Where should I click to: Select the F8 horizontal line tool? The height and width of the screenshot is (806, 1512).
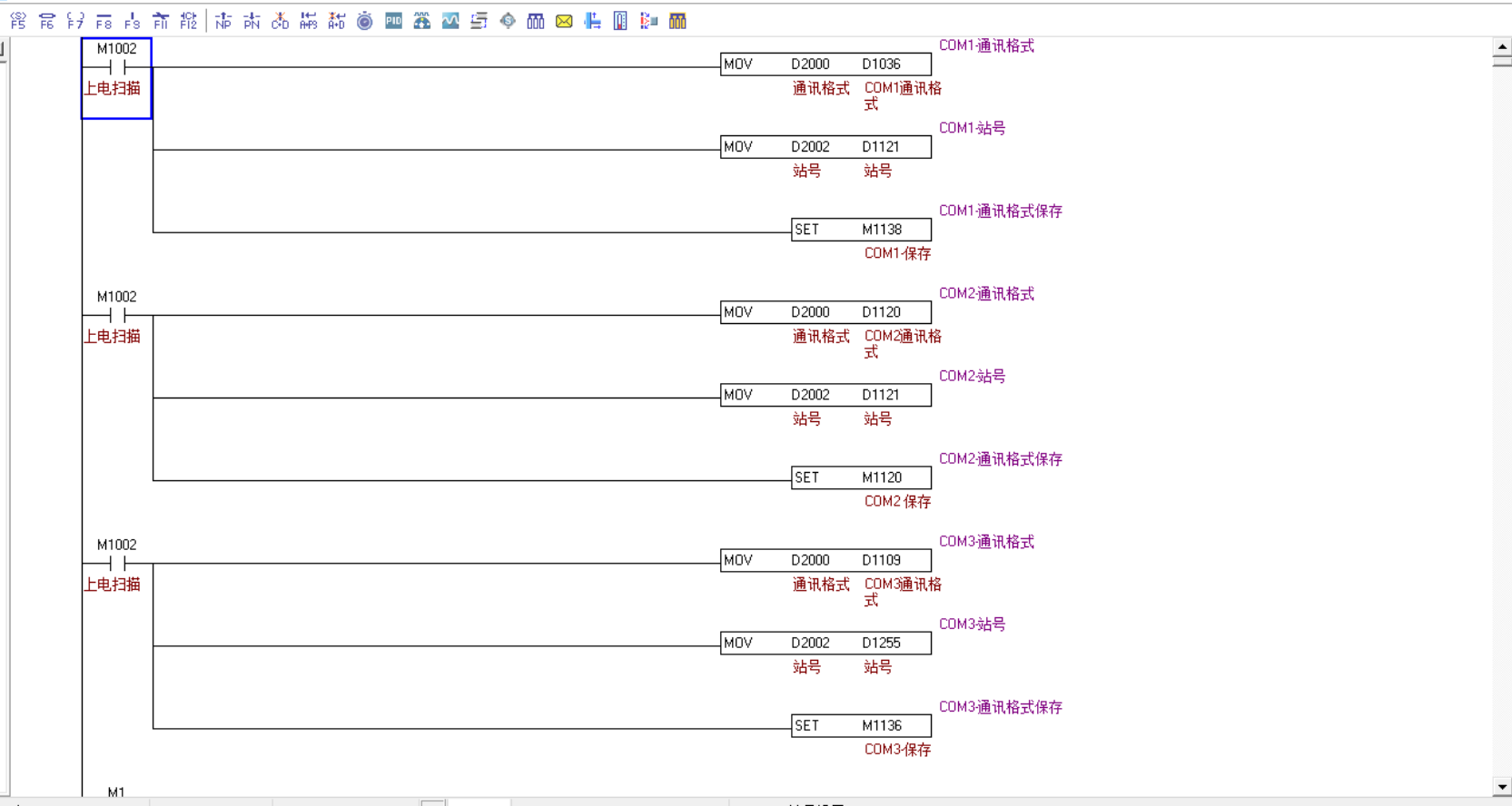104,21
